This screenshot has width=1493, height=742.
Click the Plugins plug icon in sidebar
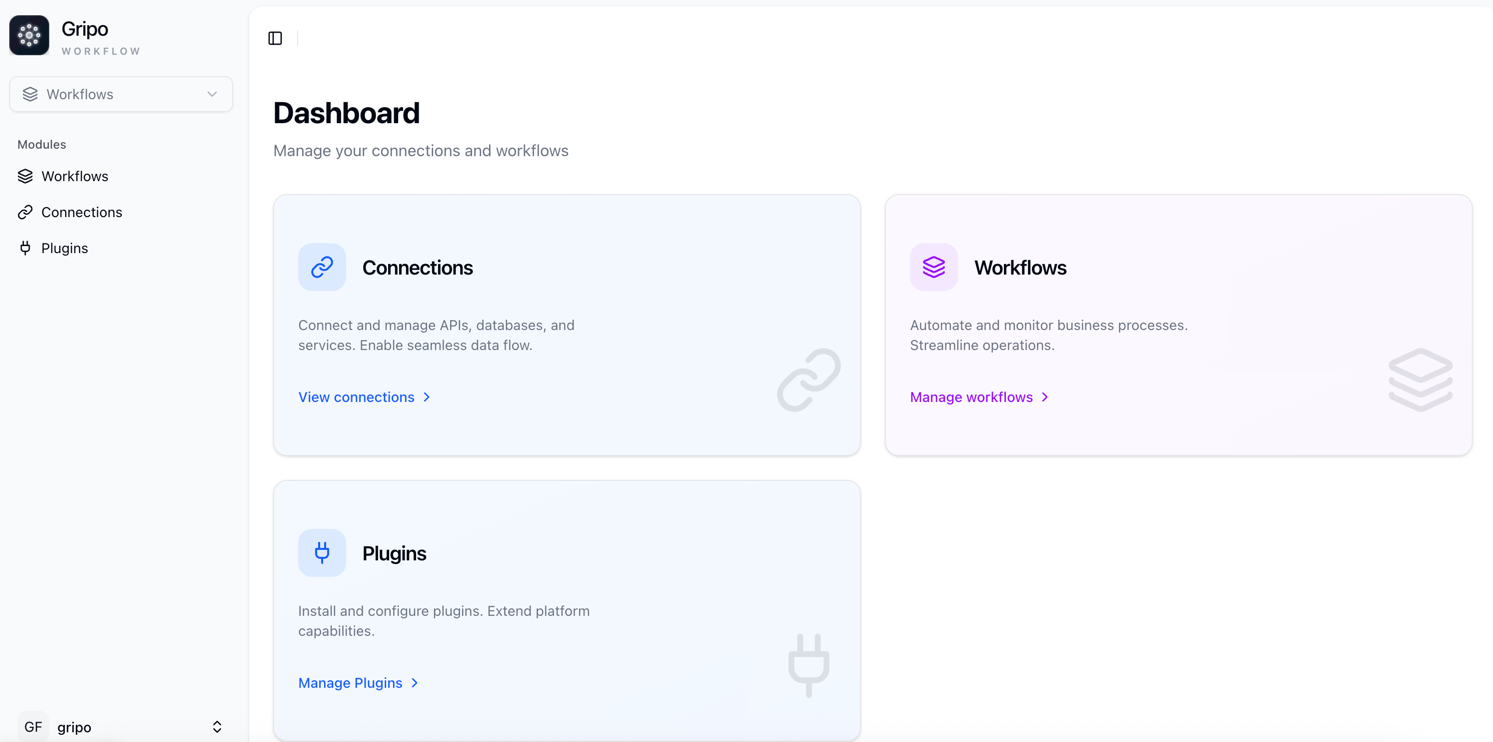point(25,248)
